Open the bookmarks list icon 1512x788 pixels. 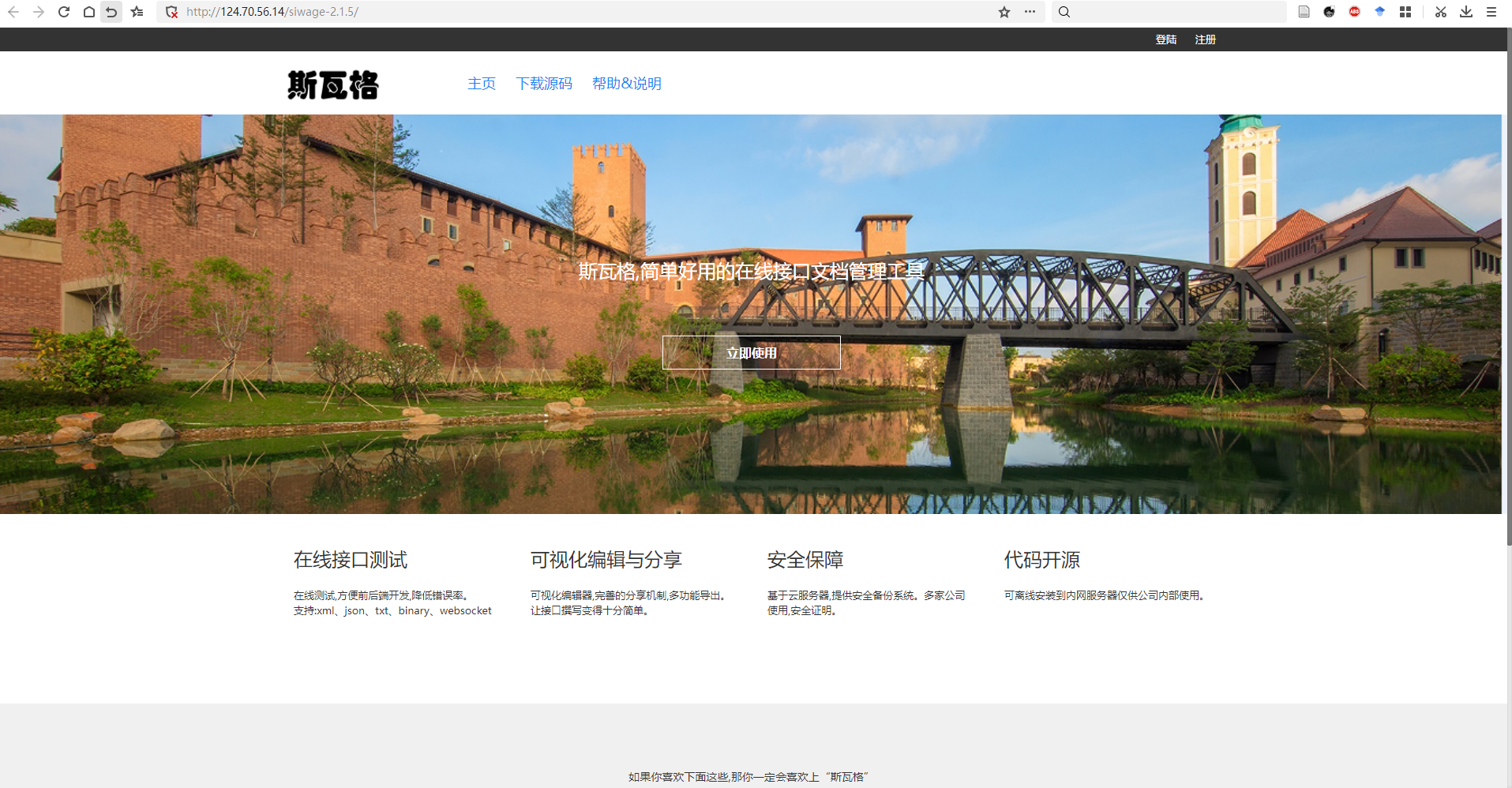click(137, 12)
